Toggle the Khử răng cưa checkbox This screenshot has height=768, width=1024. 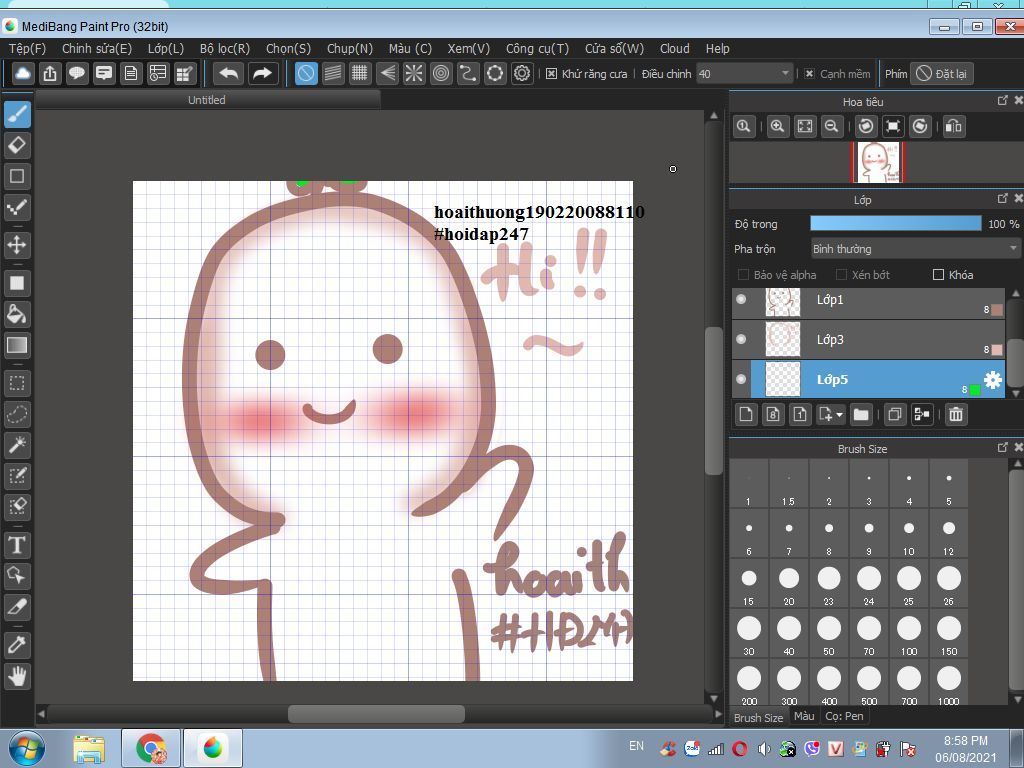[551, 74]
